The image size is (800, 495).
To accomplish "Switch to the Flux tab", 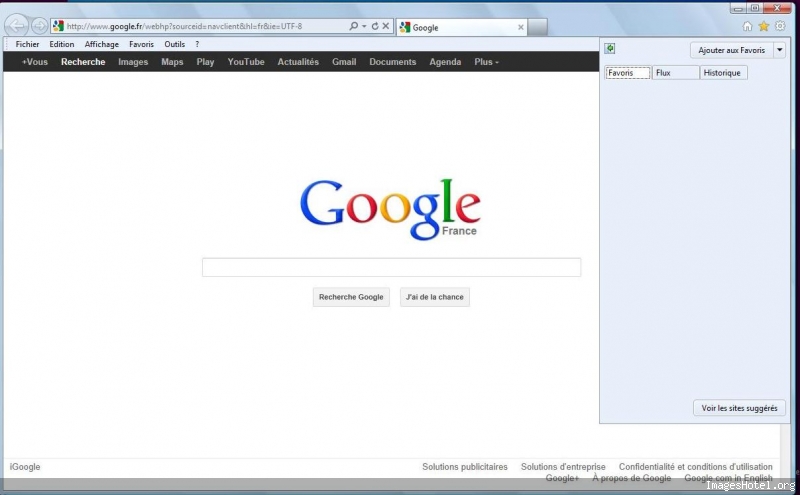I will coord(676,73).
